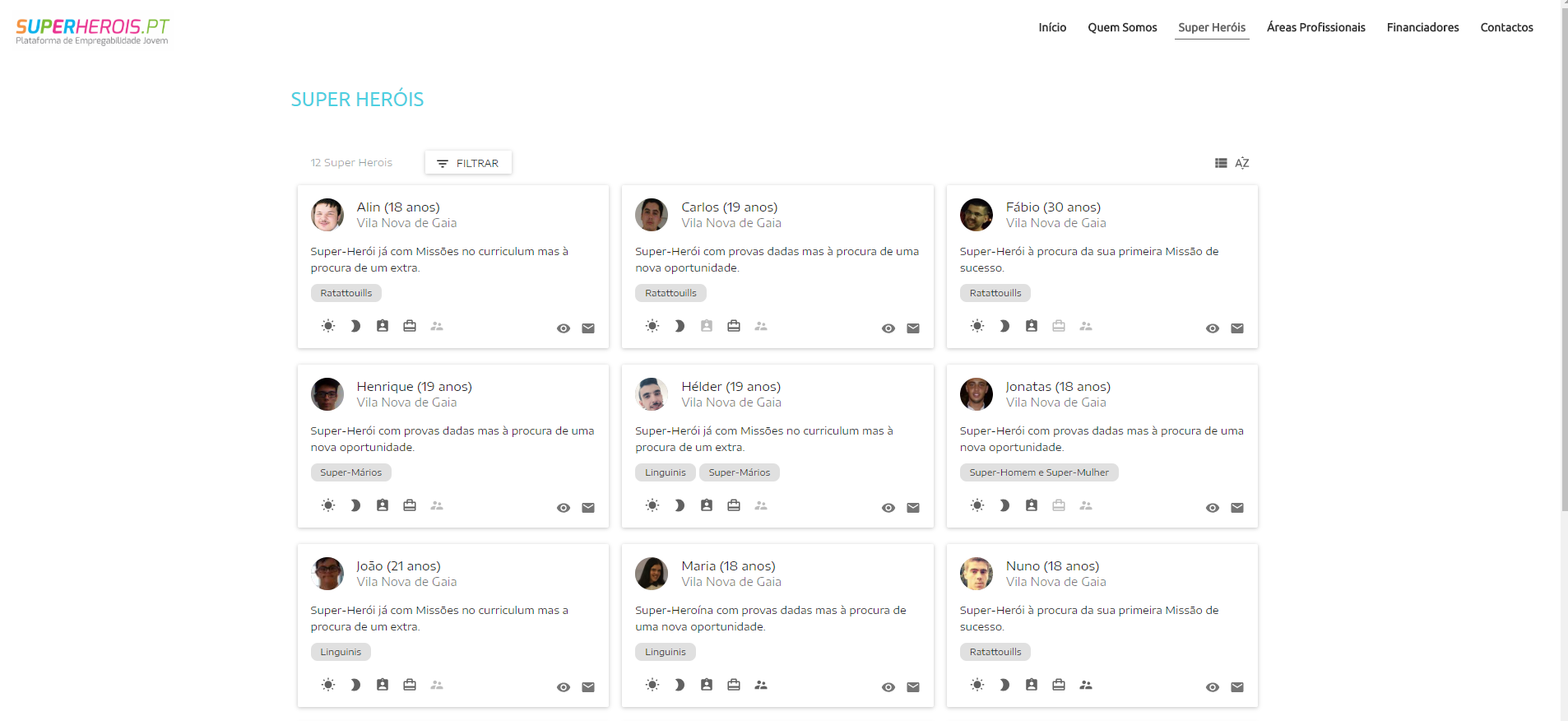This screenshot has height=721, width=1568.
Task: Open the FILTRAR filter options
Action: pos(468,163)
